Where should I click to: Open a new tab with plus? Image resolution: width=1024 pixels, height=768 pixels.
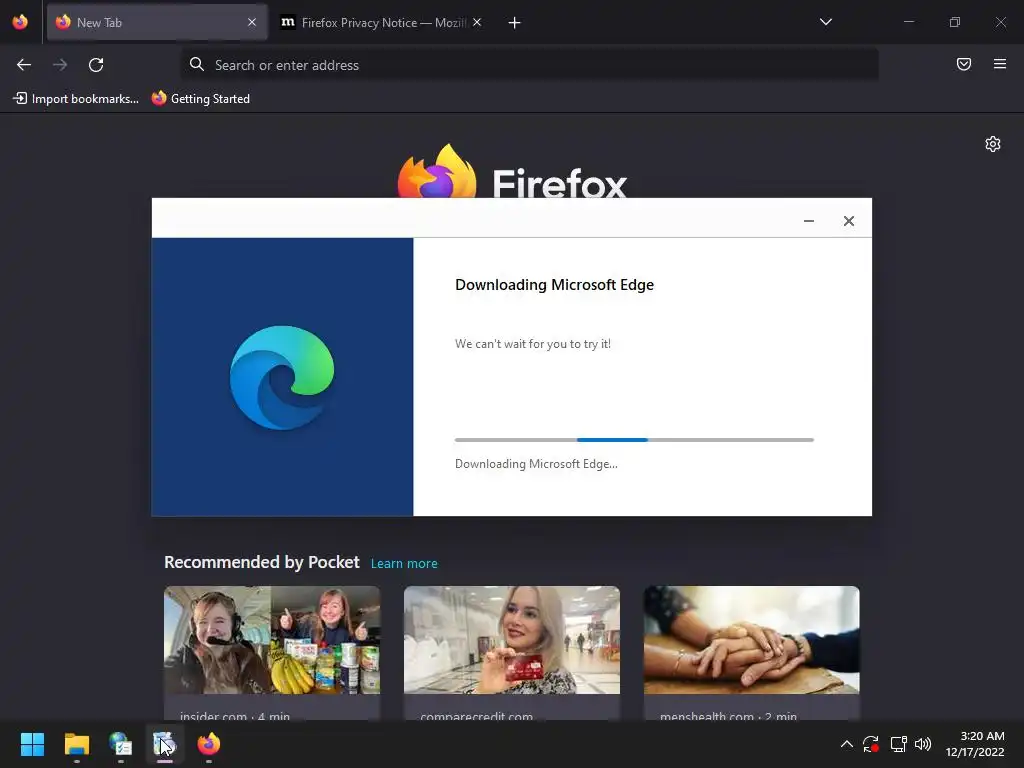click(x=514, y=23)
